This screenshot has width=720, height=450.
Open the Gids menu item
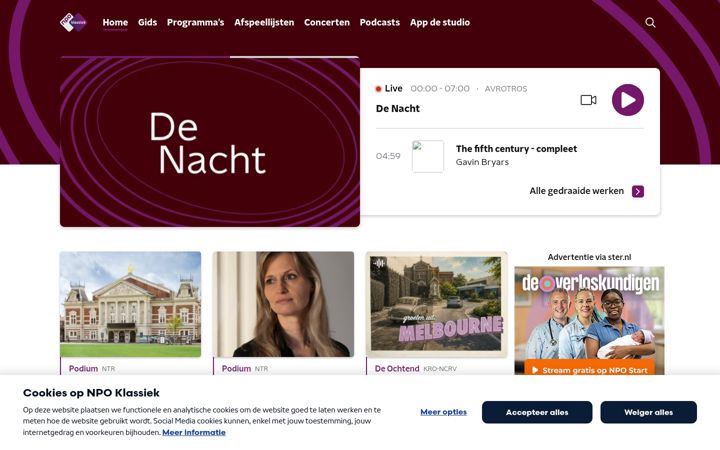pyautogui.click(x=147, y=22)
